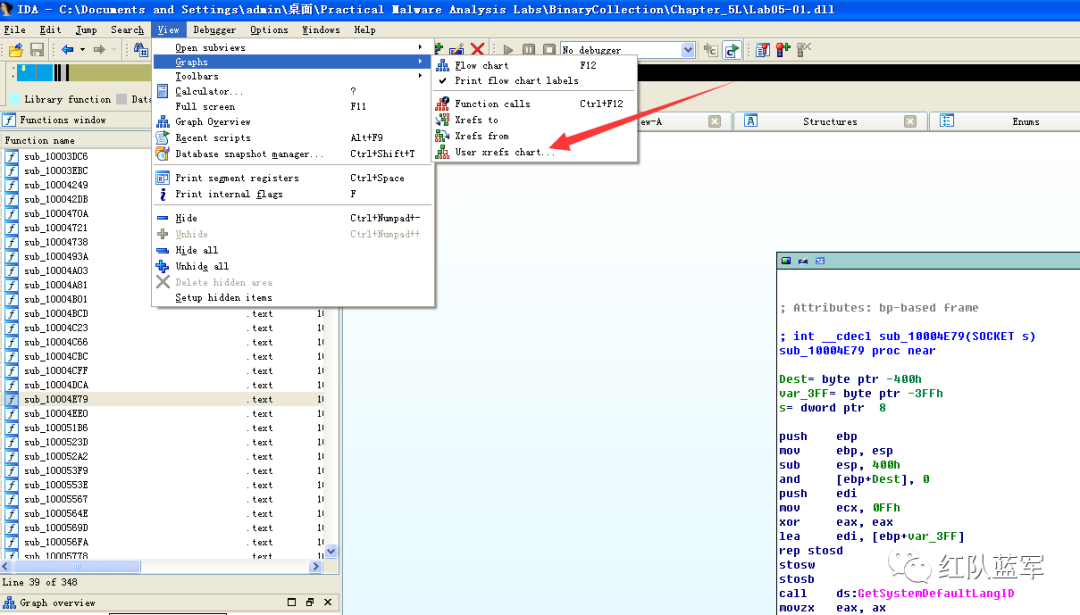
Task: Click the Library function legend swatch
Action: [13, 99]
